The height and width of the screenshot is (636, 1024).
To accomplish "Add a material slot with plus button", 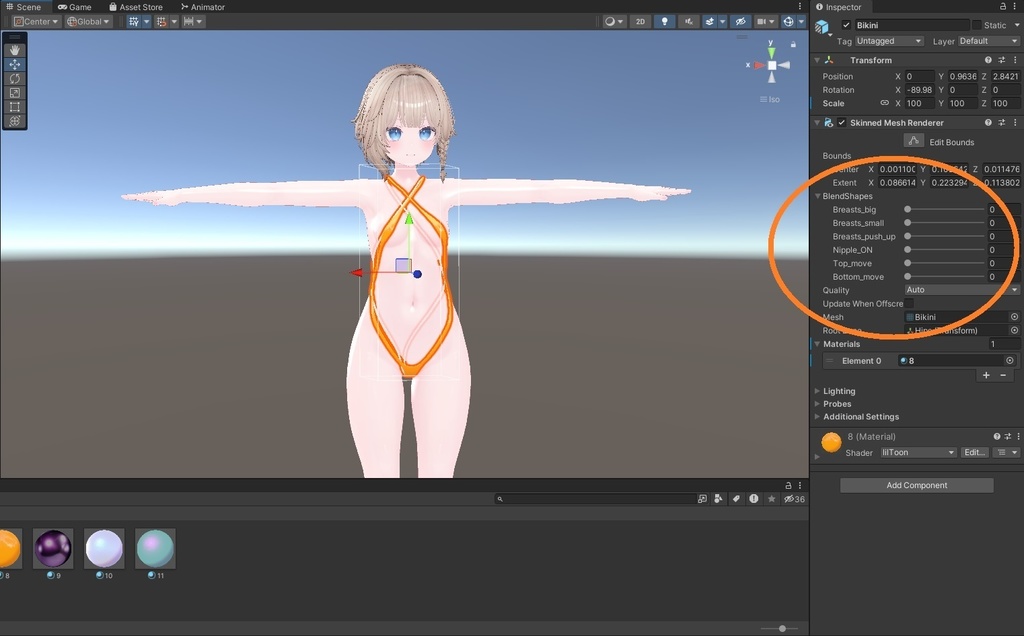I will click(986, 375).
